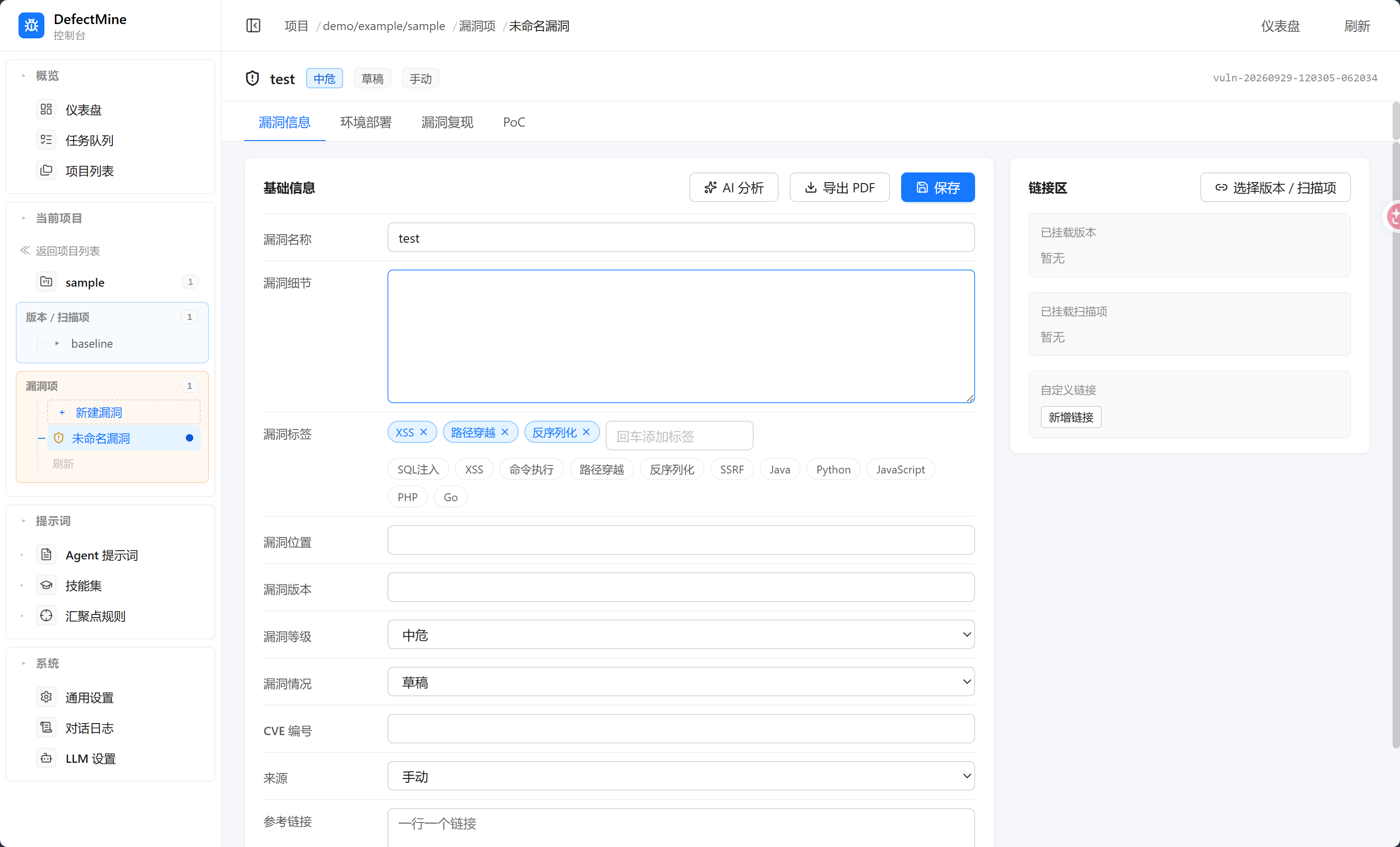The height and width of the screenshot is (847, 1400).
Task: Click the 项目列表 folder icon
Action: (x=46, y=171)
